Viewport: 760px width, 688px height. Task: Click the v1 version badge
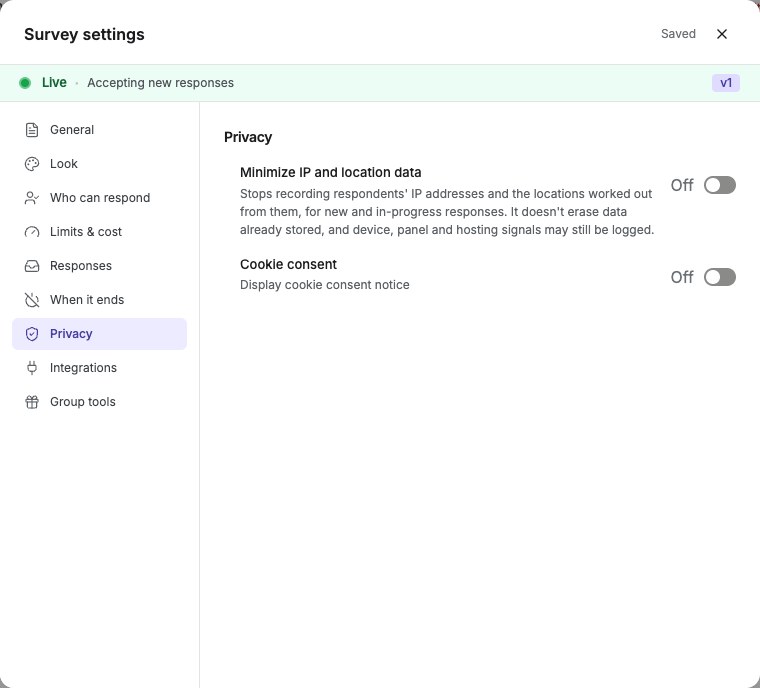pyautogui.click(x=726, y=83)
